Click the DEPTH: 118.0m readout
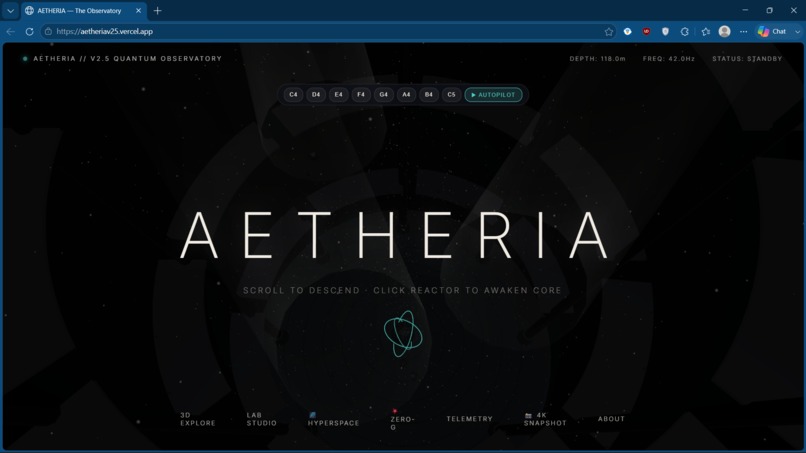 point(597,59)
